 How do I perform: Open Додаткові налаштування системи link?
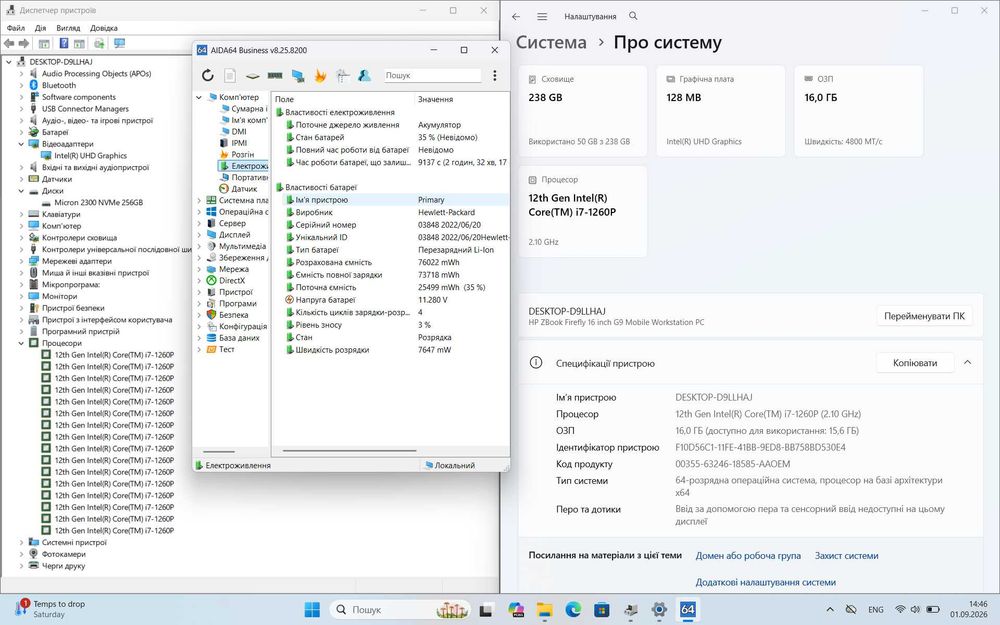tap(765, 582)
